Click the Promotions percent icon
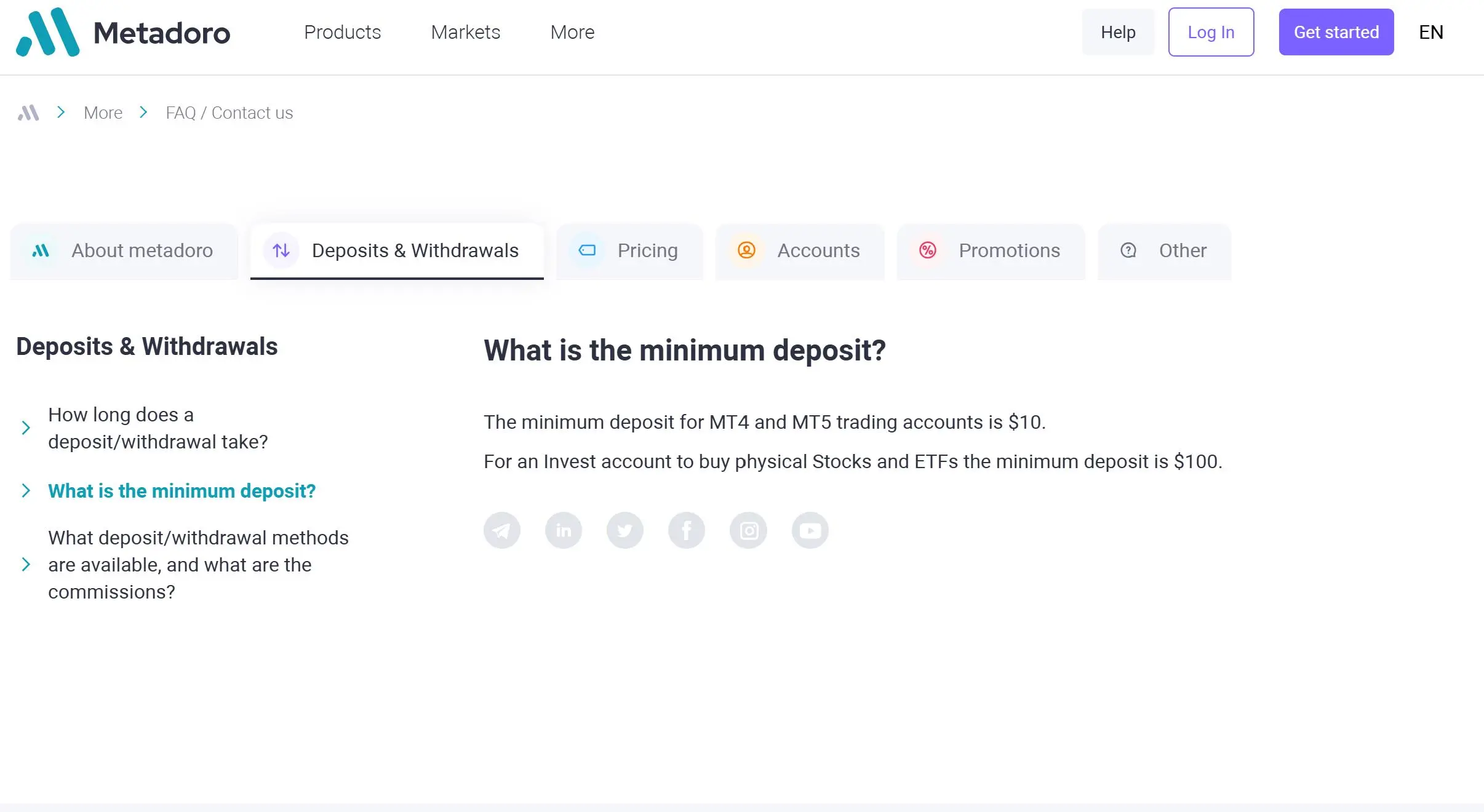 928,250
